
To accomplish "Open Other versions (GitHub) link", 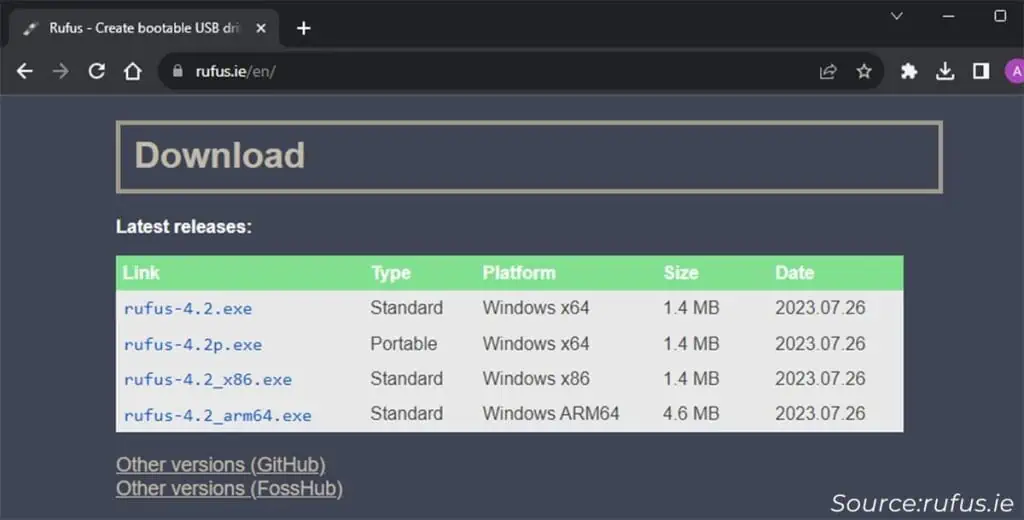I will tap(221, 464).
